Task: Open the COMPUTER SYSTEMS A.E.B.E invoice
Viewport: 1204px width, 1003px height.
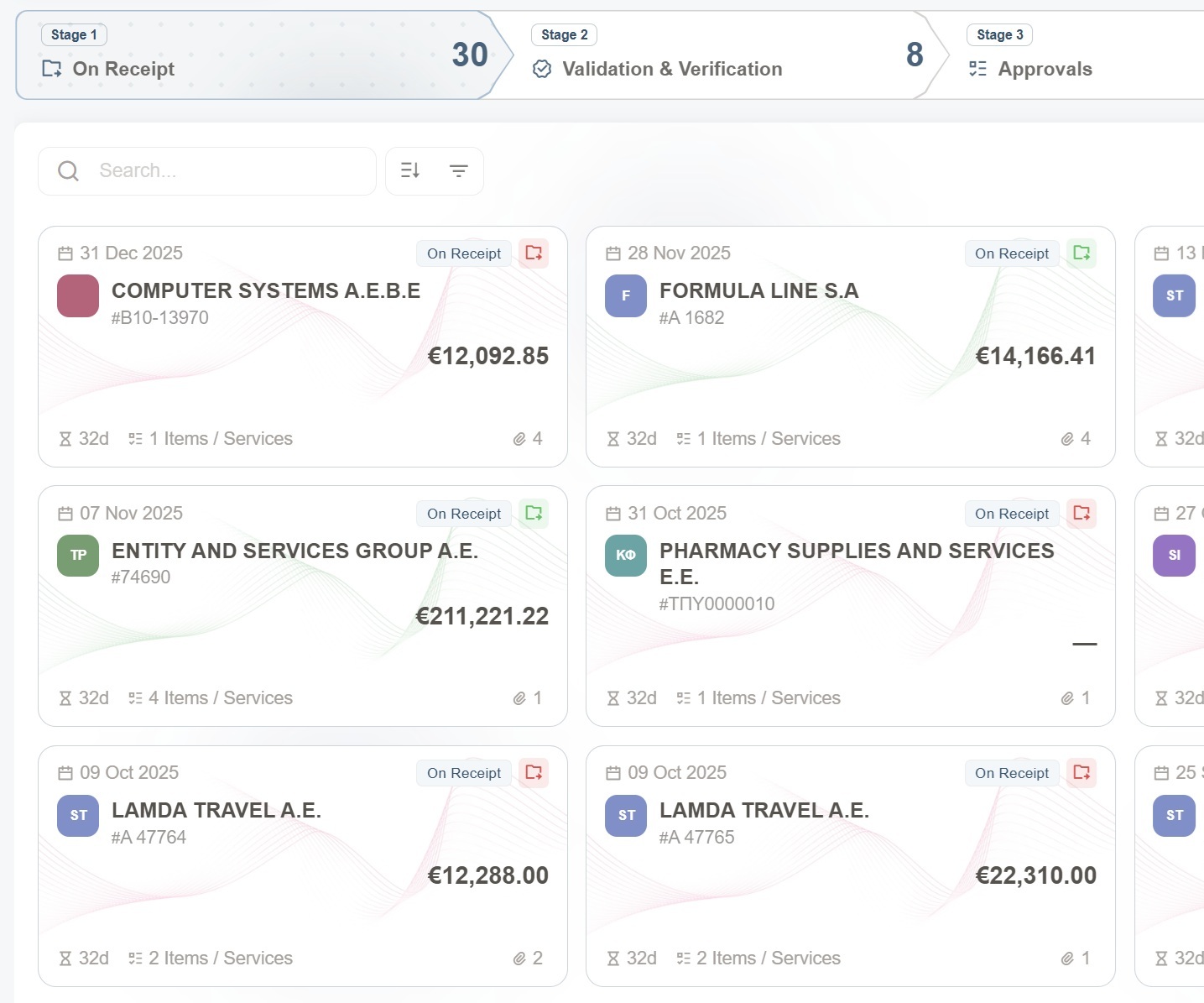Action: pos(303,347)
